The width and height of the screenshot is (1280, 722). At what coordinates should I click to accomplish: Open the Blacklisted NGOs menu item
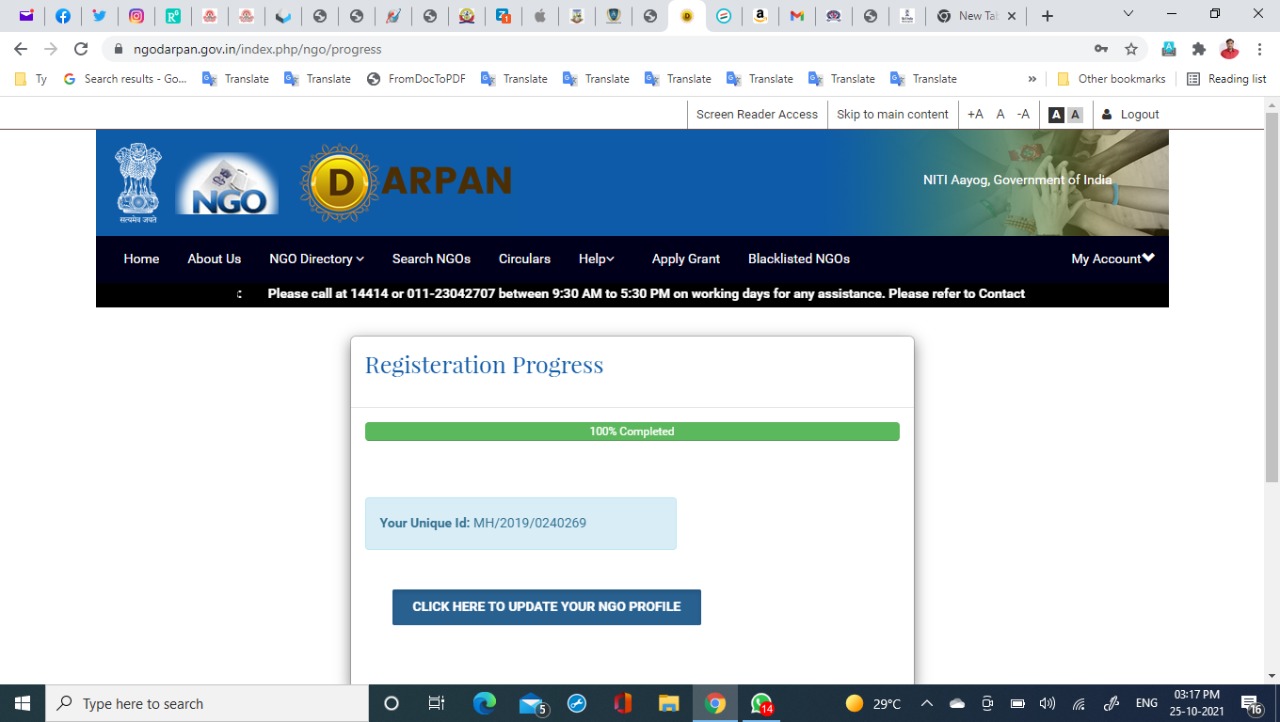click(x=798, y=258)
